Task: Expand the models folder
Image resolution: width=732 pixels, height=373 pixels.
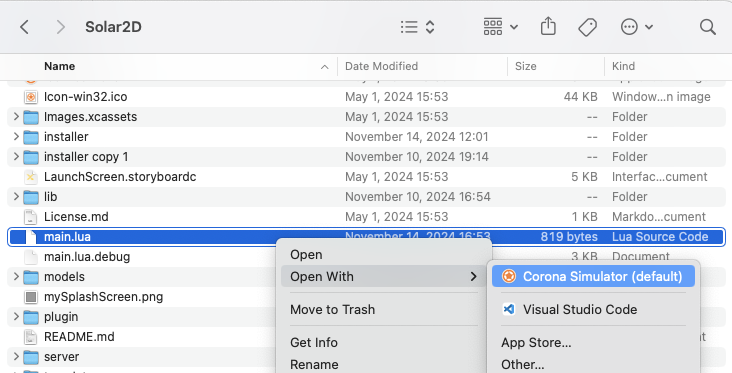Action: click(x=16, y=276)
